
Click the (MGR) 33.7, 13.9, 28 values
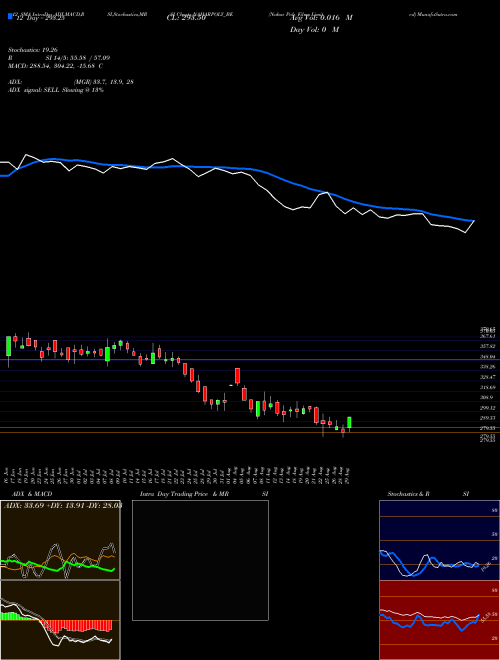tap(104, 82)
